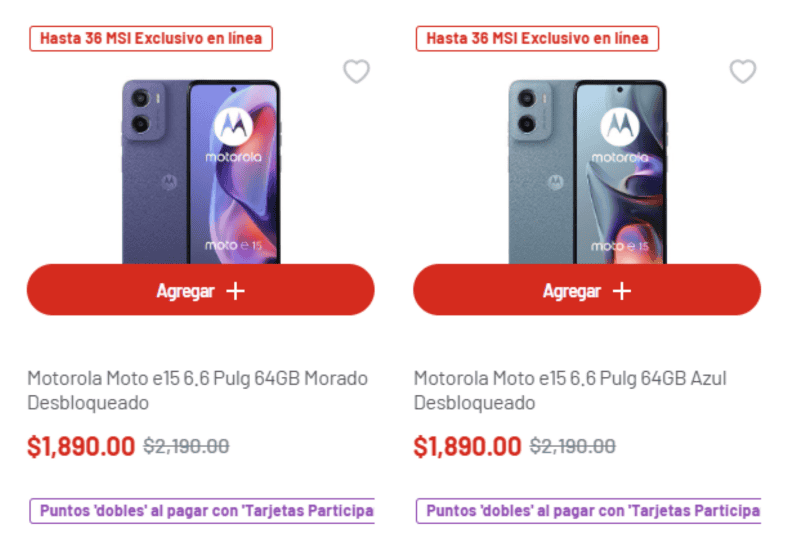Screen dimensions: 800x533
Task: Open the blue Moto e15 product image
Action: 587,170
